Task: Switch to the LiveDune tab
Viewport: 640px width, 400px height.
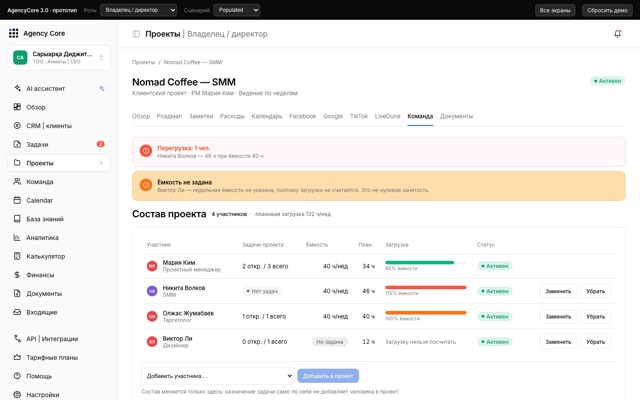Action: coord(387,116)
